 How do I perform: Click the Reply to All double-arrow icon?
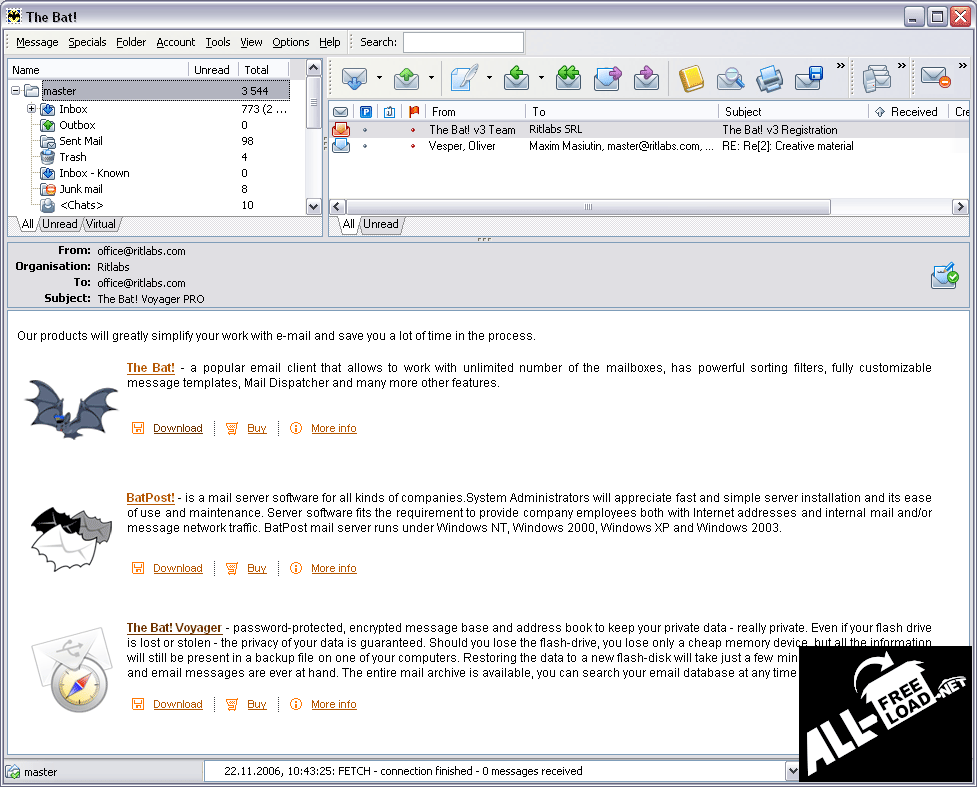click(568, 78)
